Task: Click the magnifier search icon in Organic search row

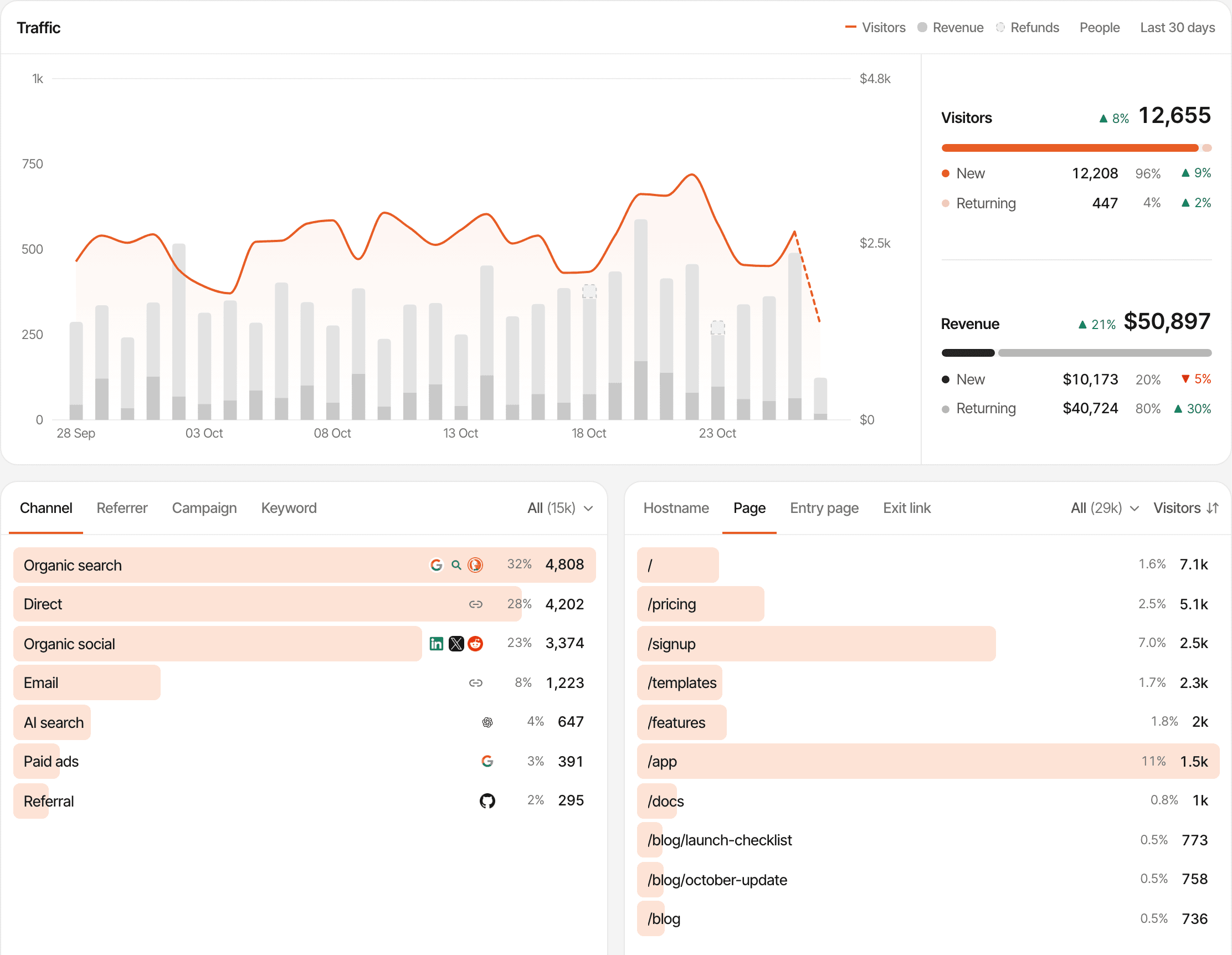Action: [456, 564]
